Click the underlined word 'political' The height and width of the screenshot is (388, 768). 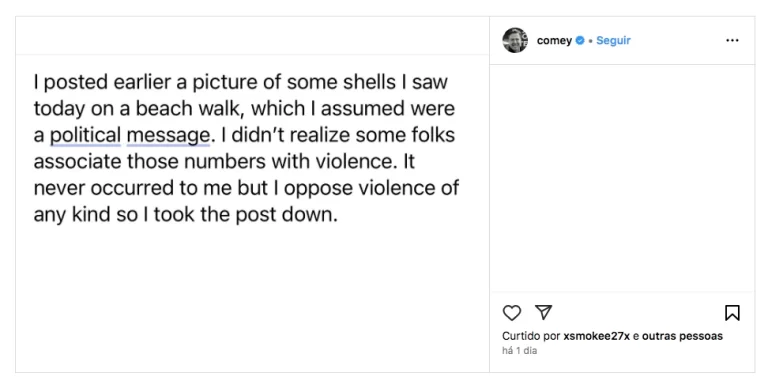tap(85, 135)
